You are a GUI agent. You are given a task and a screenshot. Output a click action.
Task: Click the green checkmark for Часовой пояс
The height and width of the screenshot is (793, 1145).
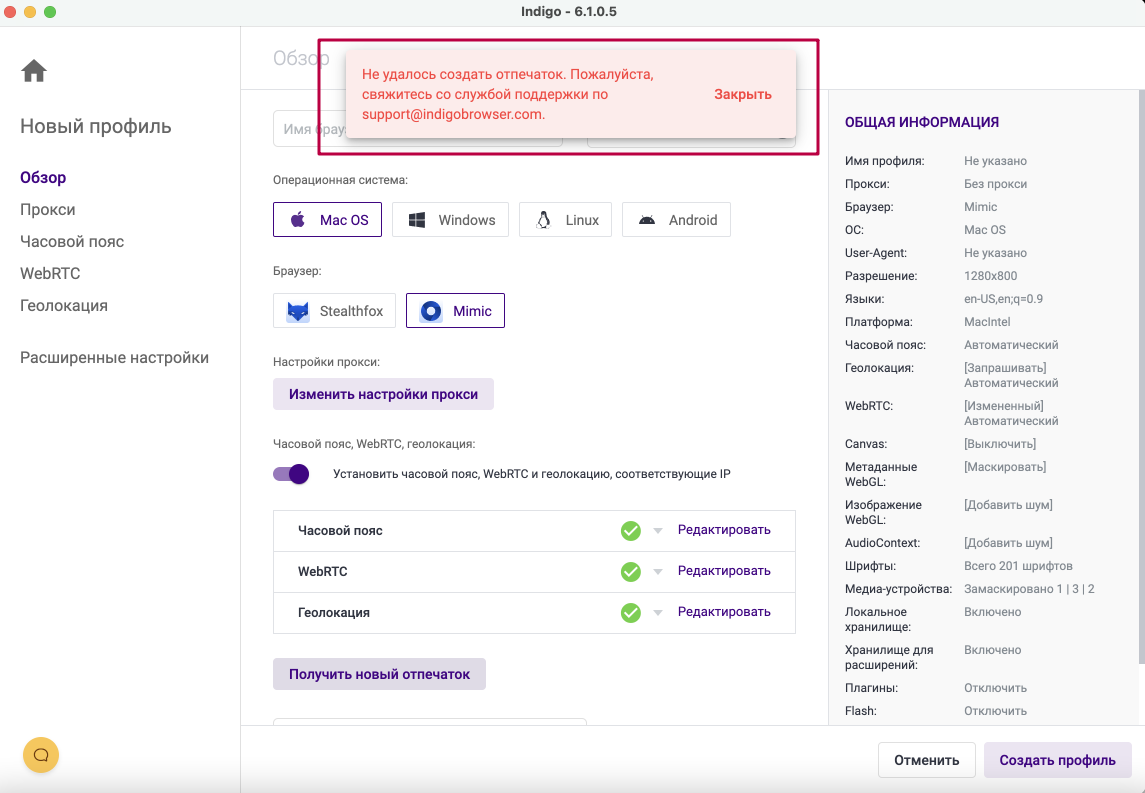click(x=631, y=531)
